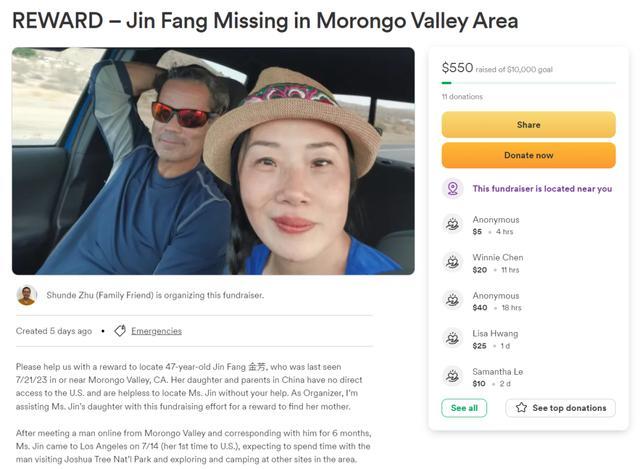Click the 'This fundraiser is located near you' notice
Viewport: 640px width, 469px height.
(541, 188)
